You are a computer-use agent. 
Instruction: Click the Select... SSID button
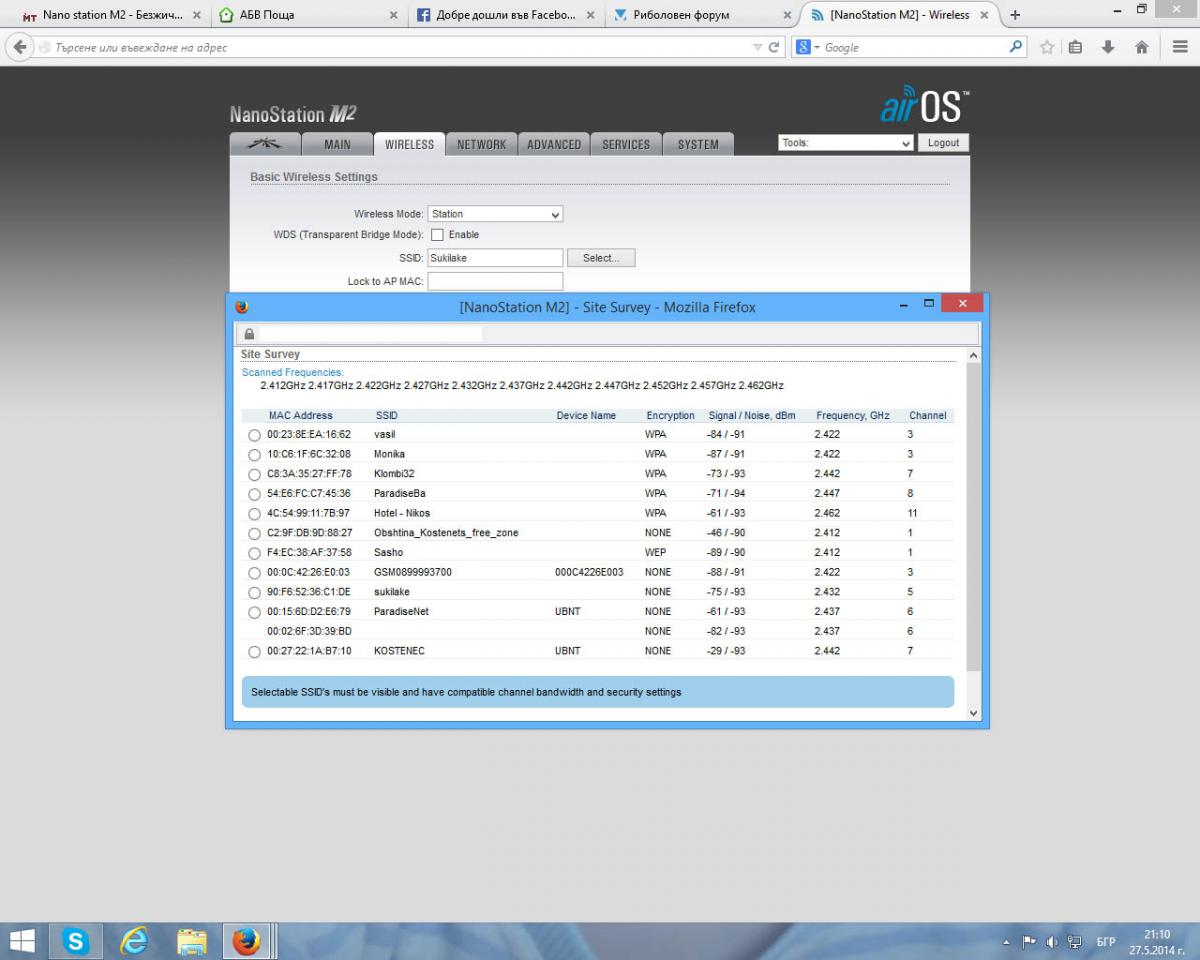(601, 258)
